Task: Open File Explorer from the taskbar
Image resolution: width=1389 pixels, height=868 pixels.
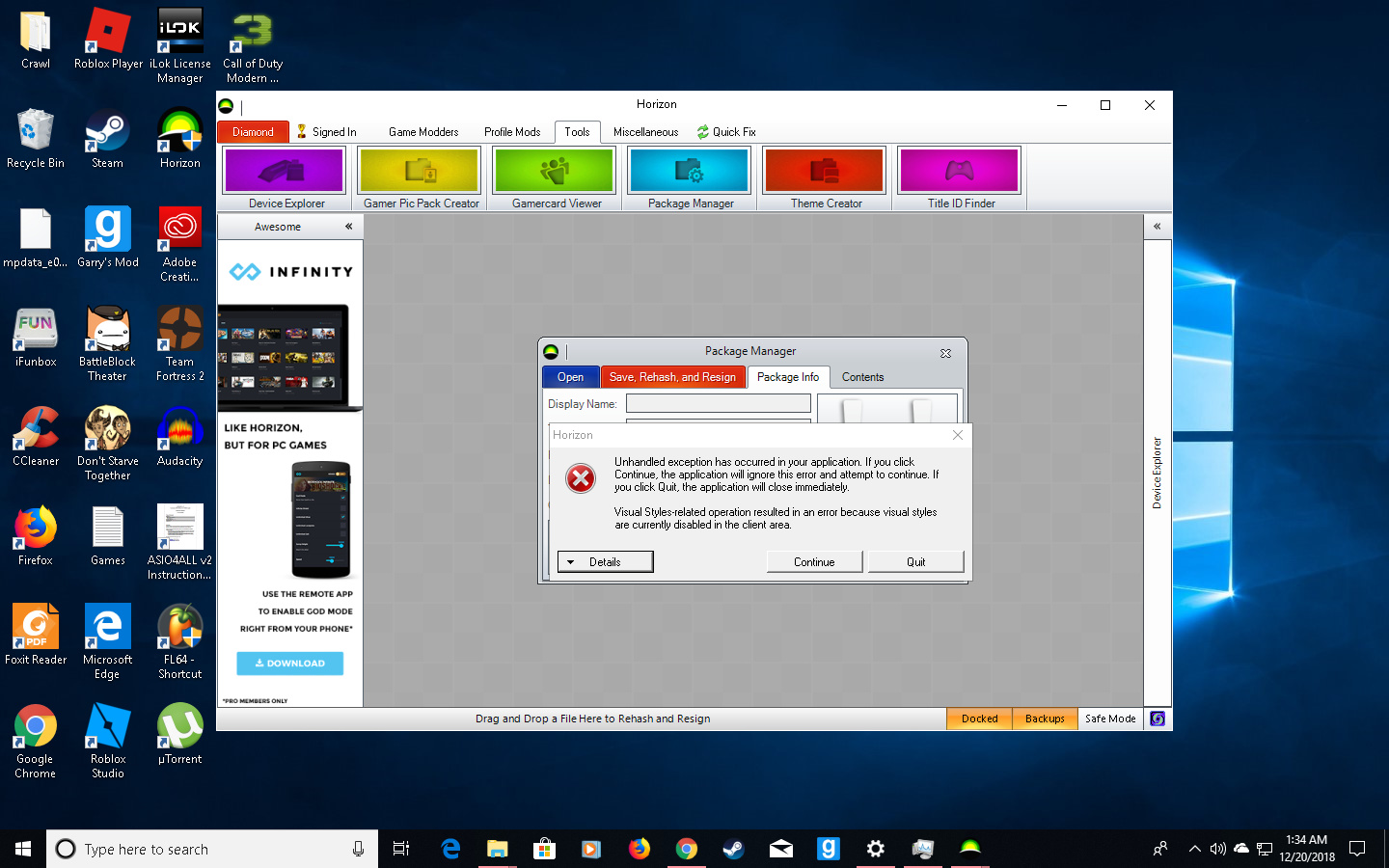Action: pos(497,849)
